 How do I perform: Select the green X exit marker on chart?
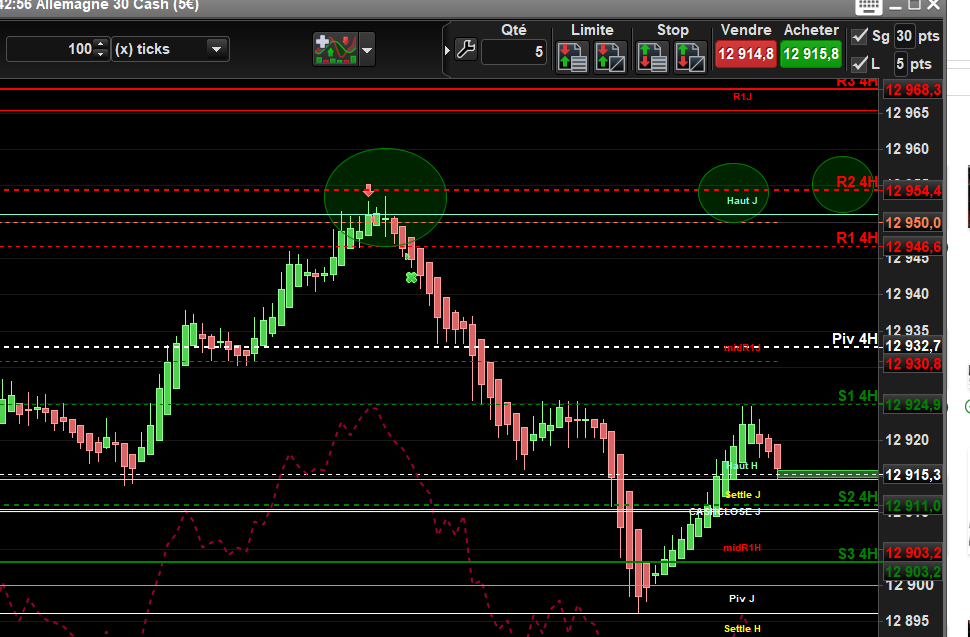(411, 278)
